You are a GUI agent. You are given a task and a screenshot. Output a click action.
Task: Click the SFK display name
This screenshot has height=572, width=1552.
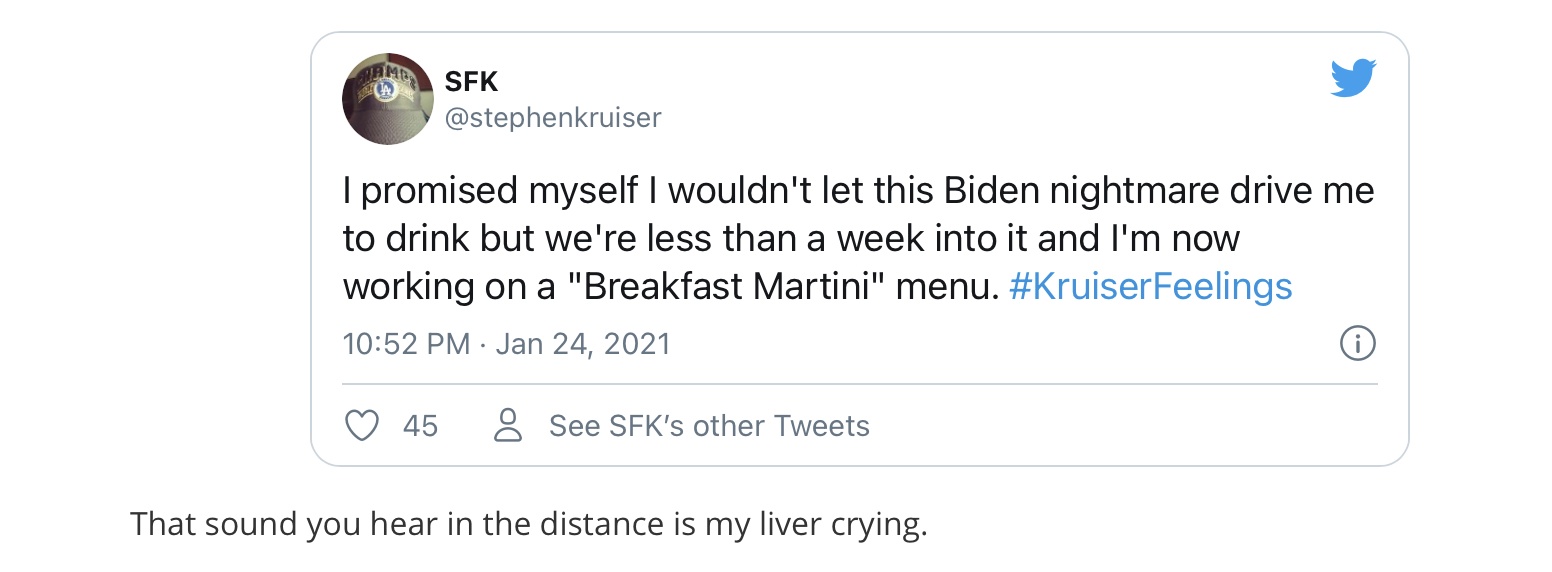pyautogui.click(x=471, y=83)
